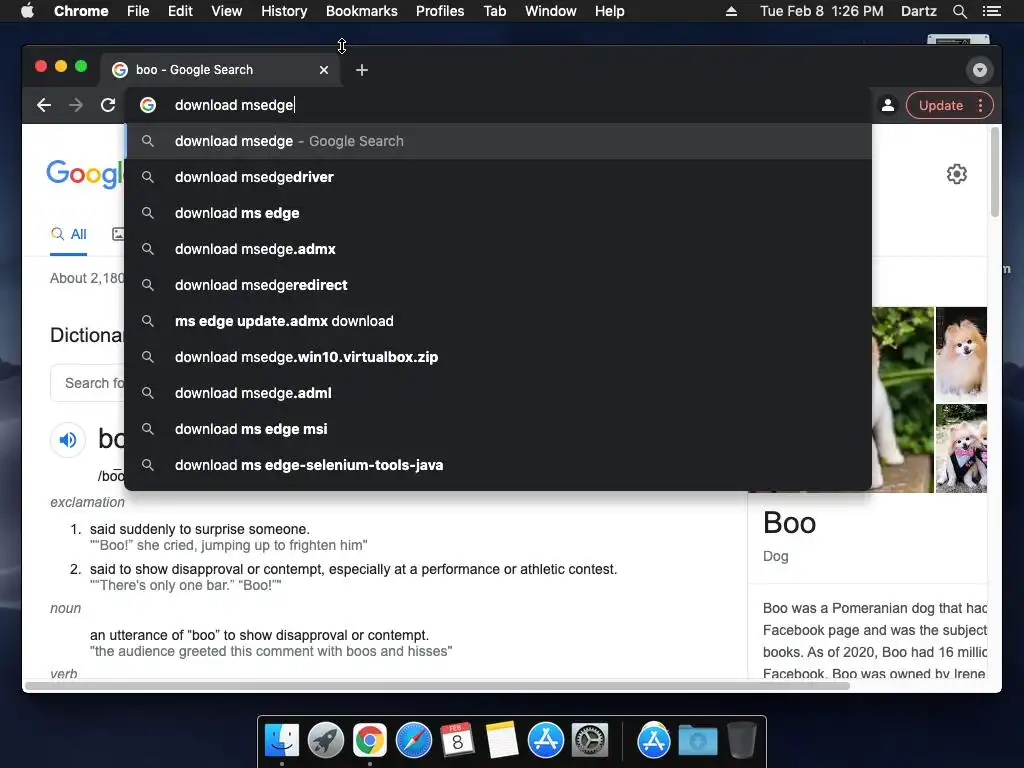
Task: Click the green fullscreen window button
Action: click(81, 66)
